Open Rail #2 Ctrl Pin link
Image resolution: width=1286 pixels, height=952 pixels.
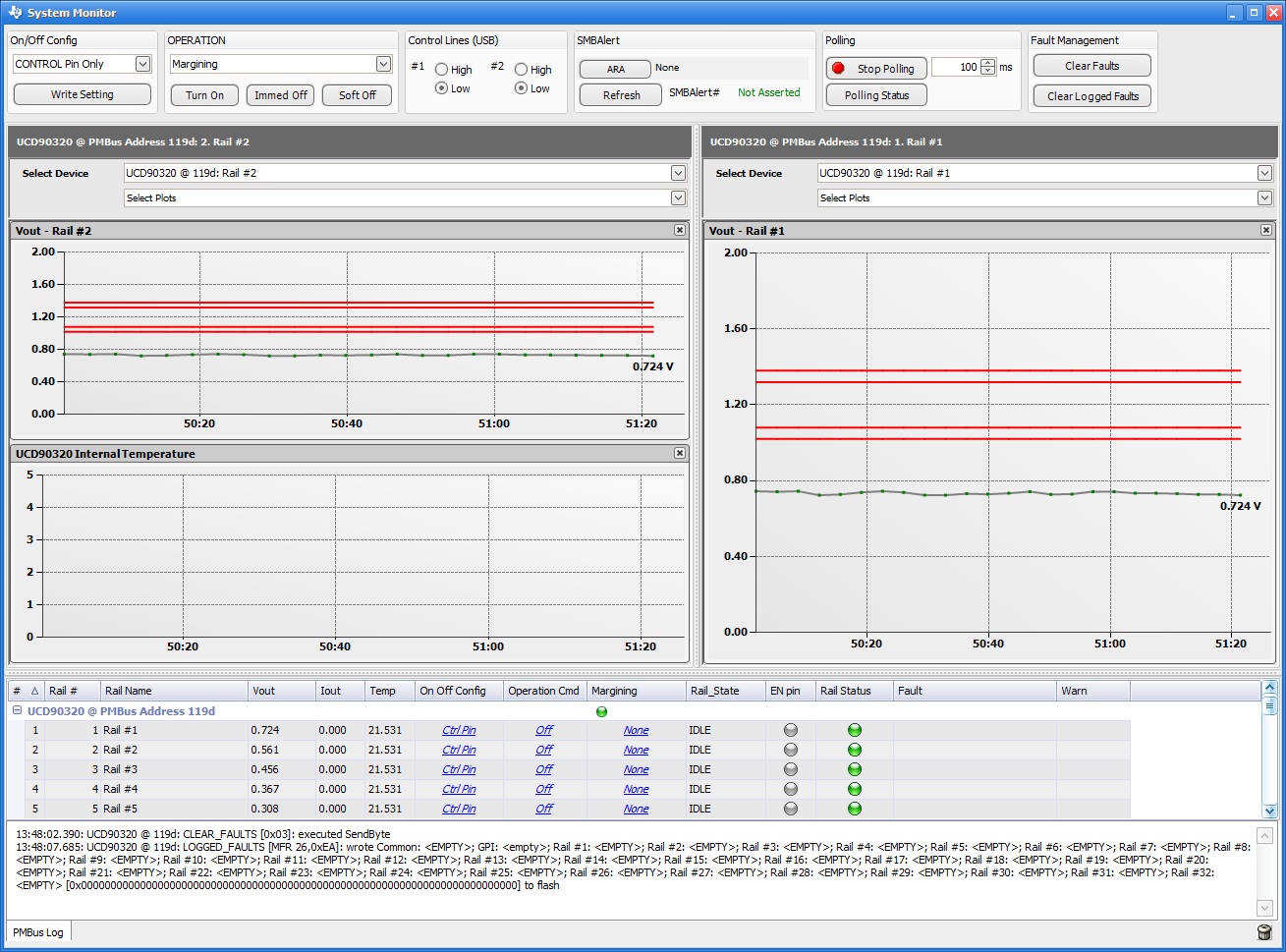(x=459, y=750)
